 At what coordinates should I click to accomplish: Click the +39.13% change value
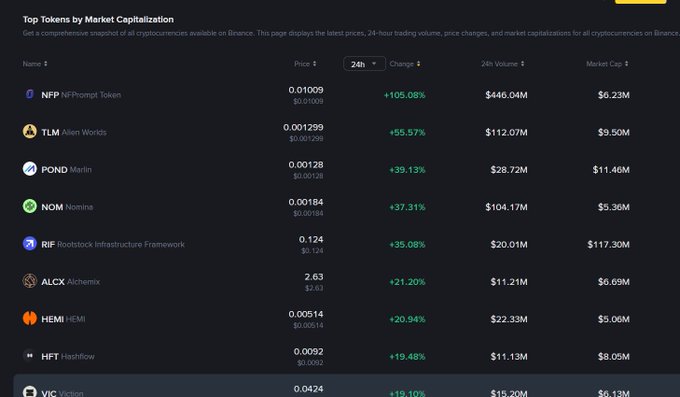tap(407, 169)
